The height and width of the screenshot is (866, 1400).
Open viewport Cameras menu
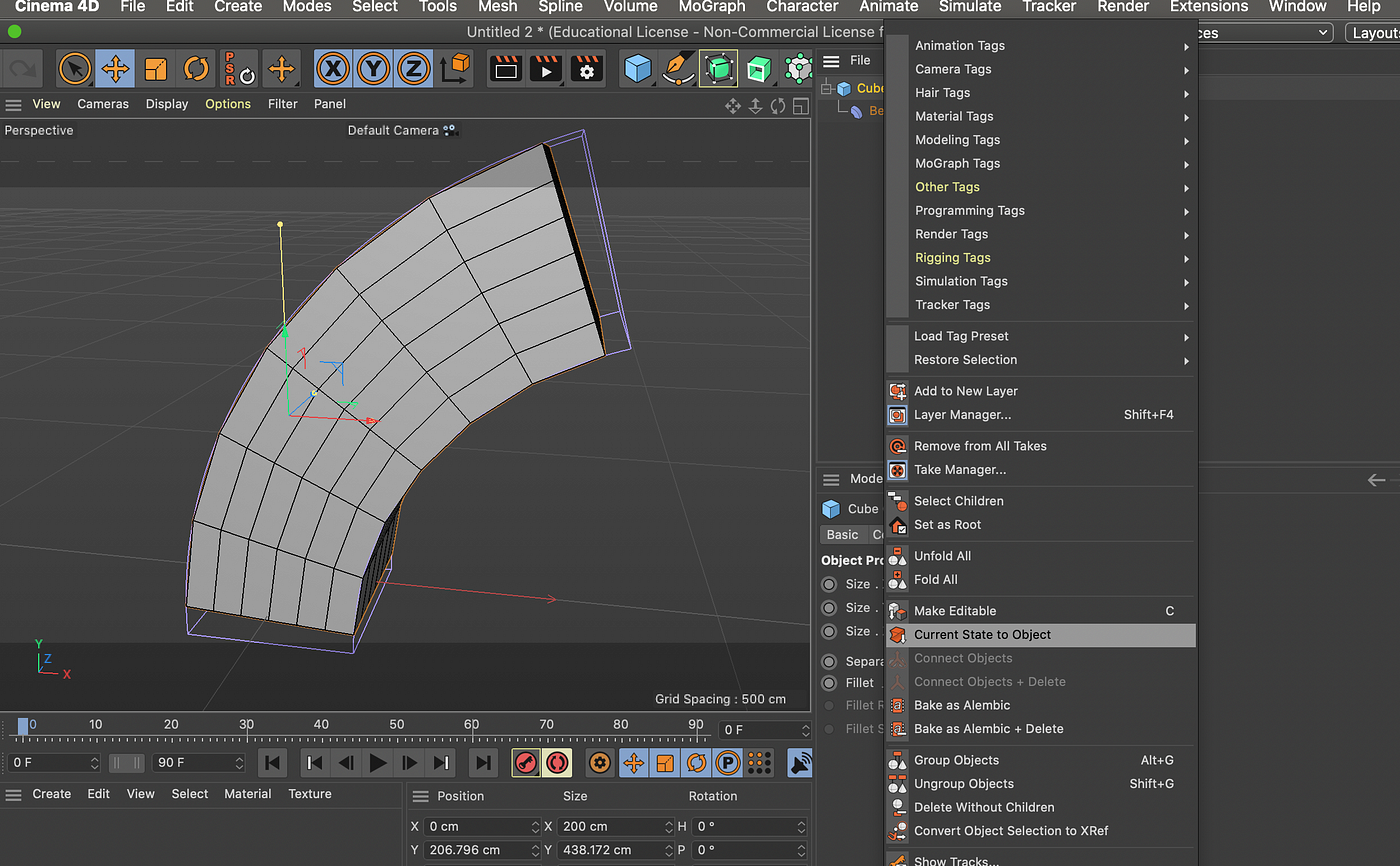tap(103, 104)
